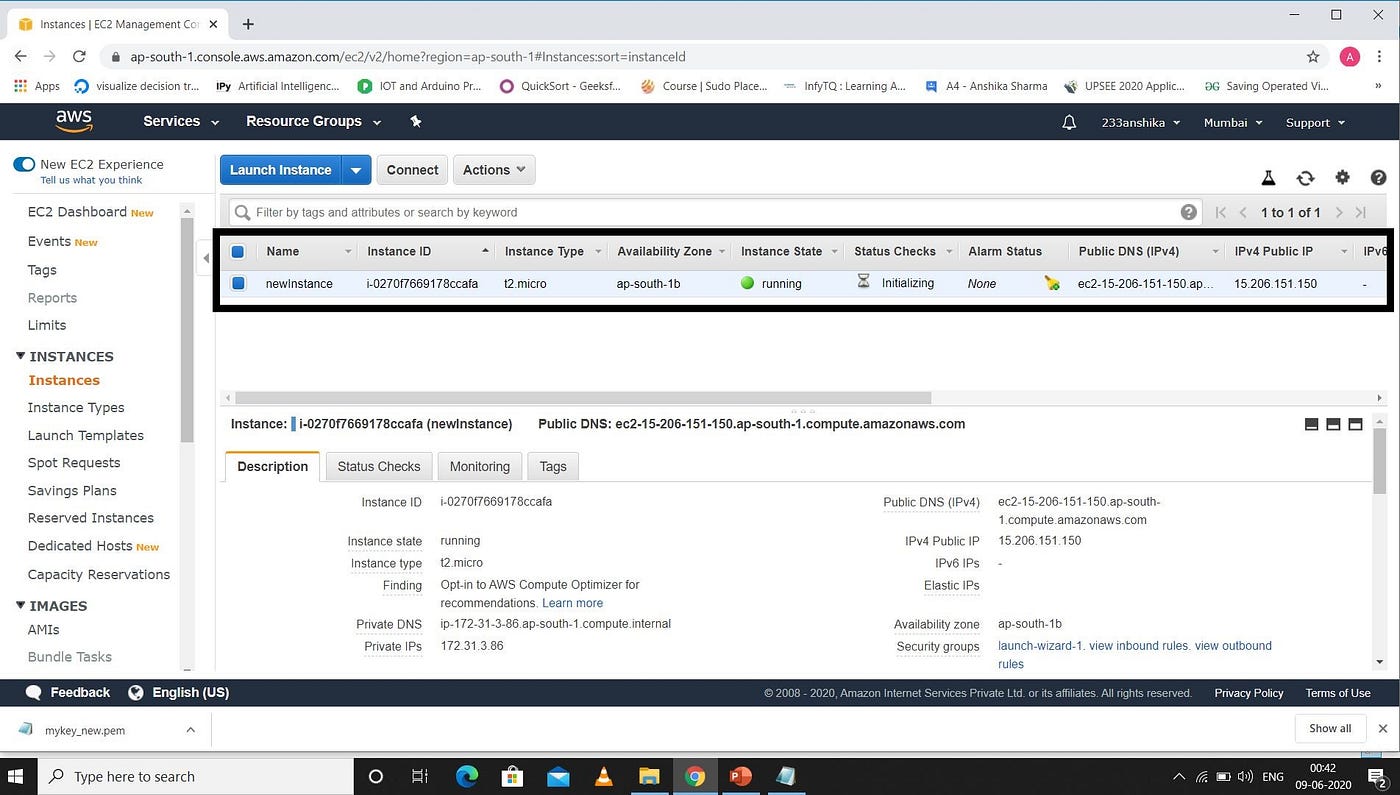The image size is (1400, 795).
Task: Open Launch Templates in the sidebar
Action: click(86, 435)
